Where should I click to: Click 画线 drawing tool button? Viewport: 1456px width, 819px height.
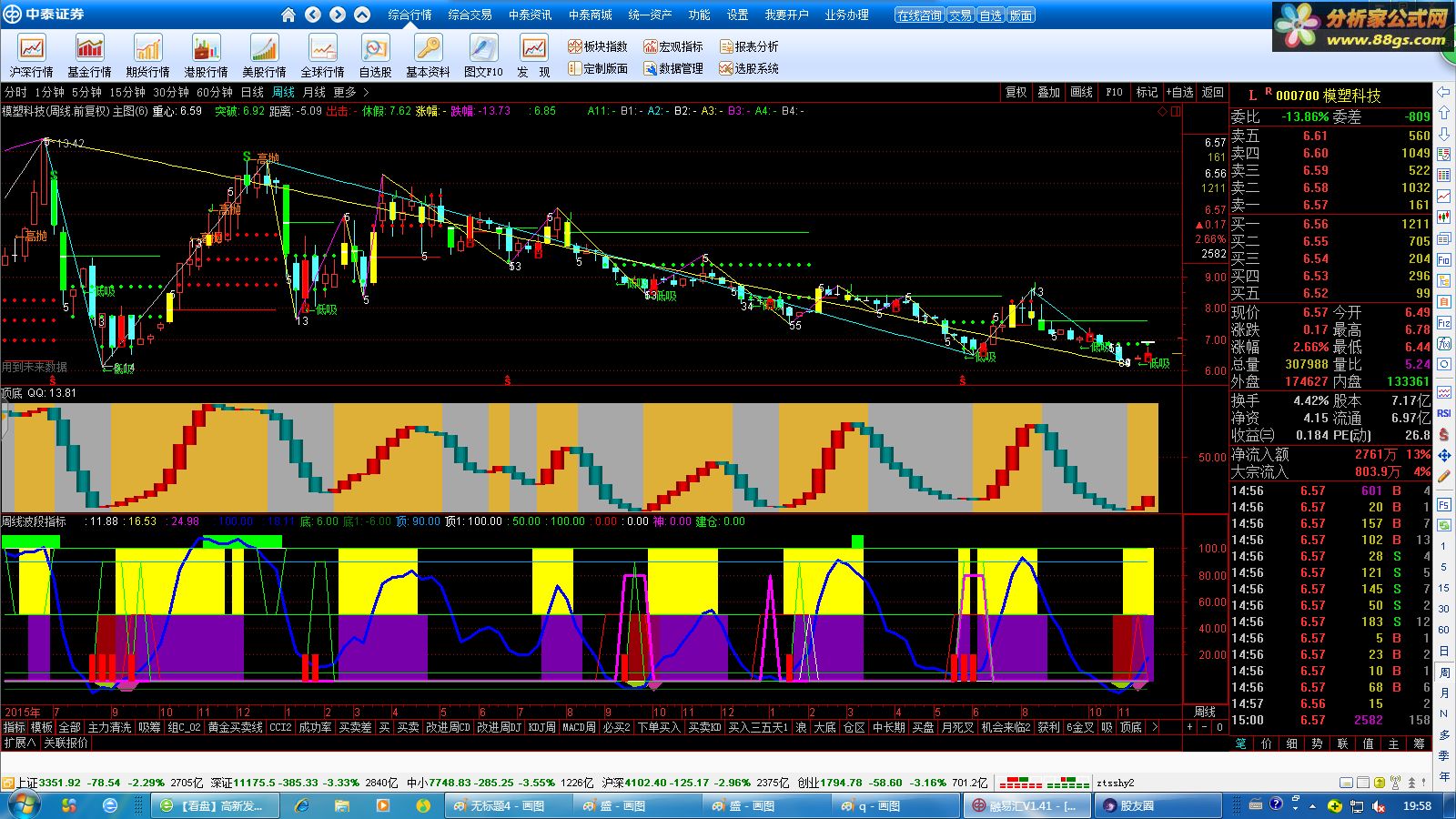(1082, 92)
